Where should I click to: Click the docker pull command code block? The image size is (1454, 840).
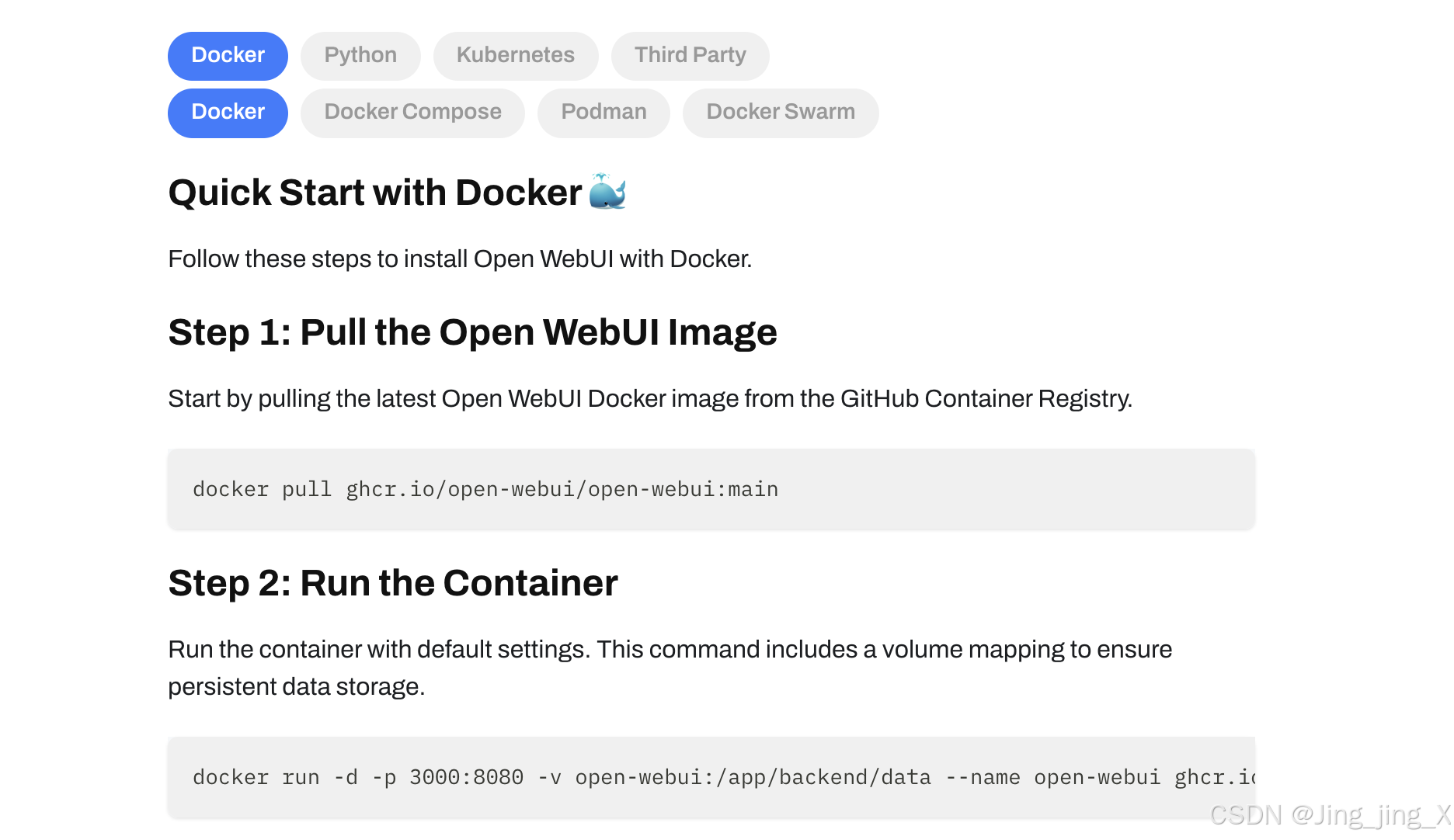(711, 489)
